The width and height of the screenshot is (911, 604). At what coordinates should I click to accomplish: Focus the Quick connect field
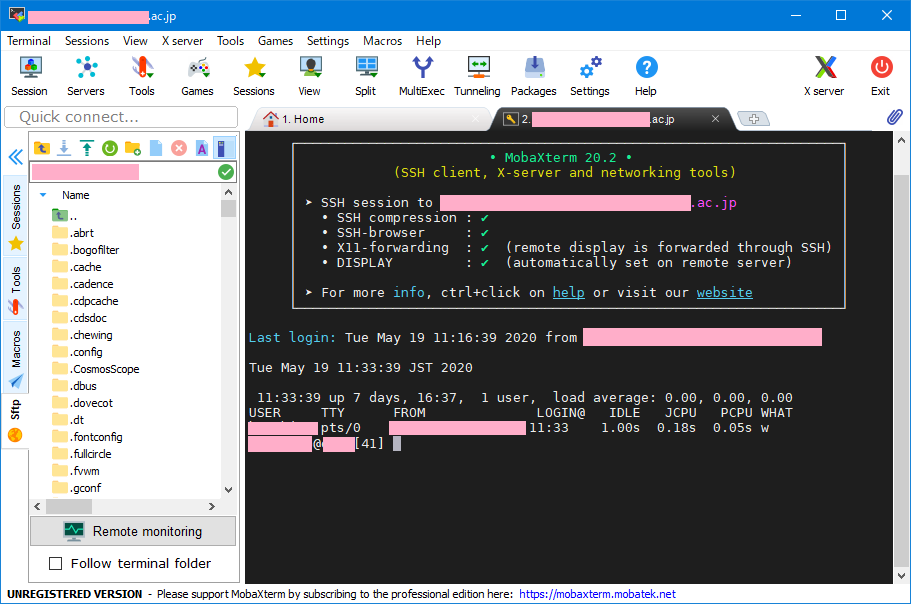(x=121, y=117)
